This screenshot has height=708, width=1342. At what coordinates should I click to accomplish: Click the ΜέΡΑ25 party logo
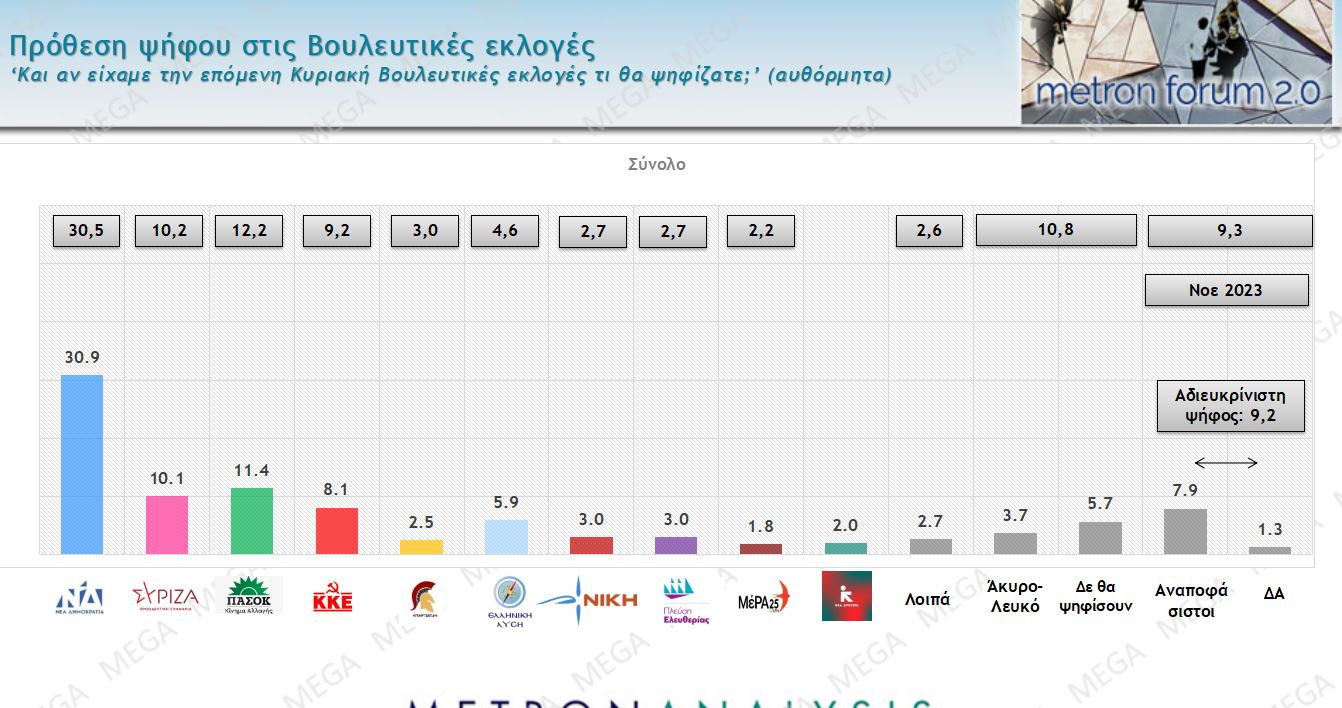point(763,598)
